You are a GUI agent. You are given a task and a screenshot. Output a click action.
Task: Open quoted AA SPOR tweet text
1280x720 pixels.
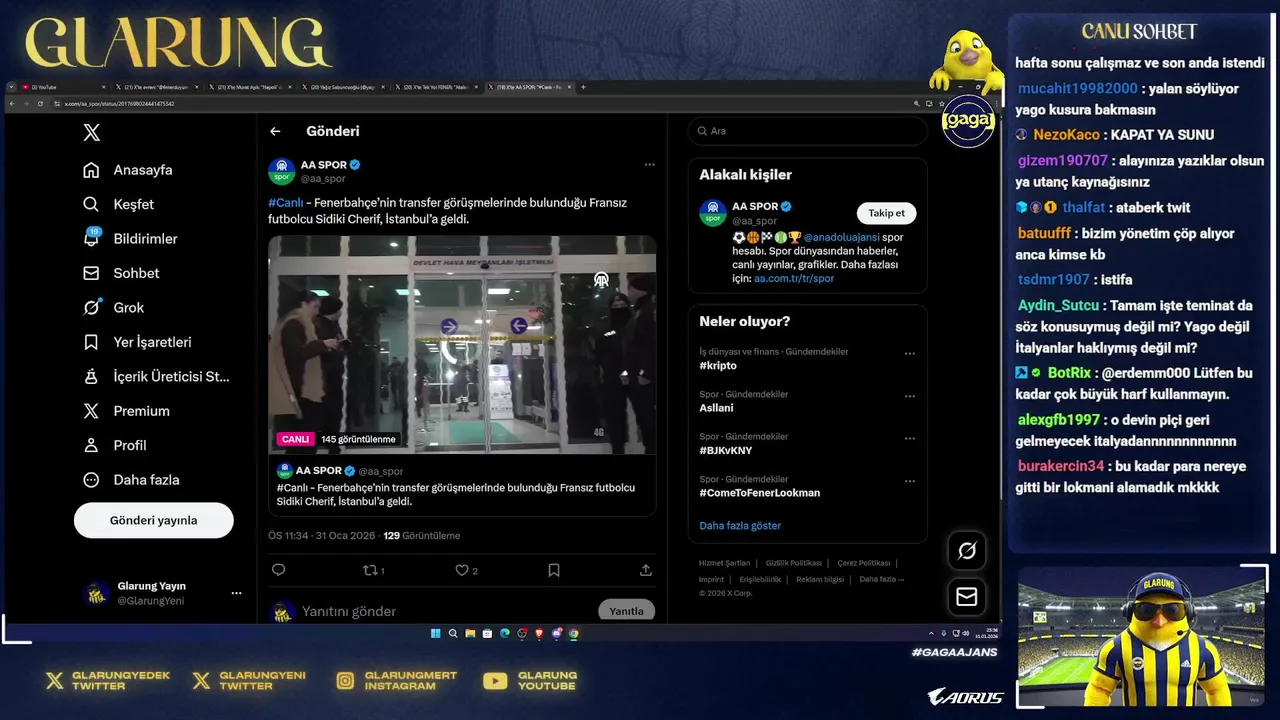456,494
